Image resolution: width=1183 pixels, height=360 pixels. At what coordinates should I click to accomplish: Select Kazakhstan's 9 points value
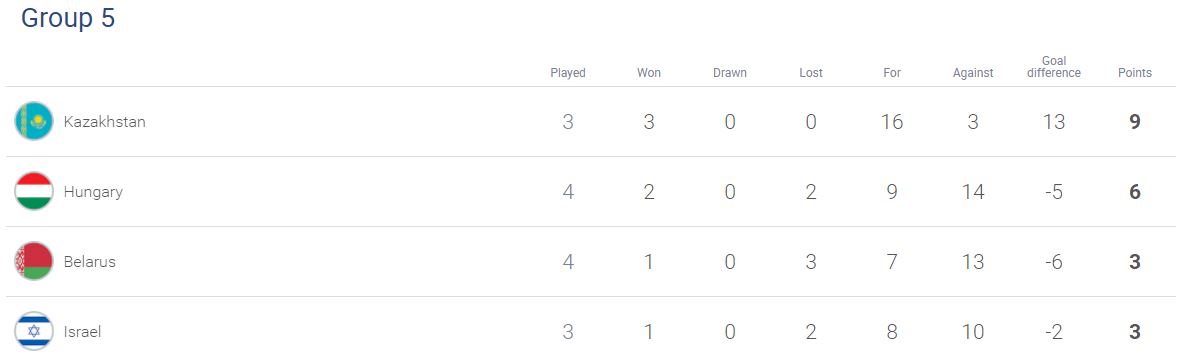tap(1135, 122)
